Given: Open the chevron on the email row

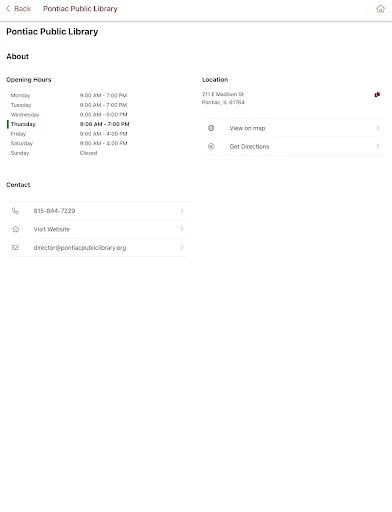Looking at the screenshot, I should (x=182, y=248).
